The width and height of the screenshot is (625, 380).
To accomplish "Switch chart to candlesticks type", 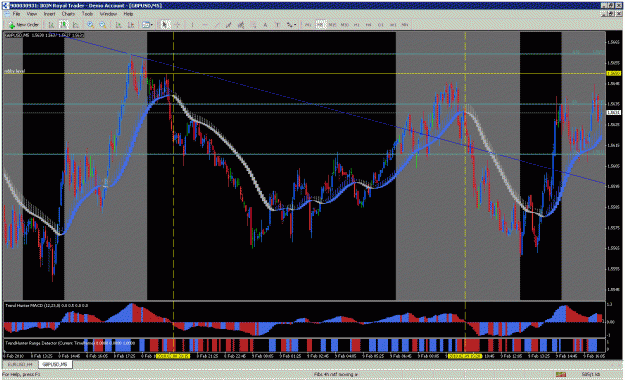I will [64, 25].
